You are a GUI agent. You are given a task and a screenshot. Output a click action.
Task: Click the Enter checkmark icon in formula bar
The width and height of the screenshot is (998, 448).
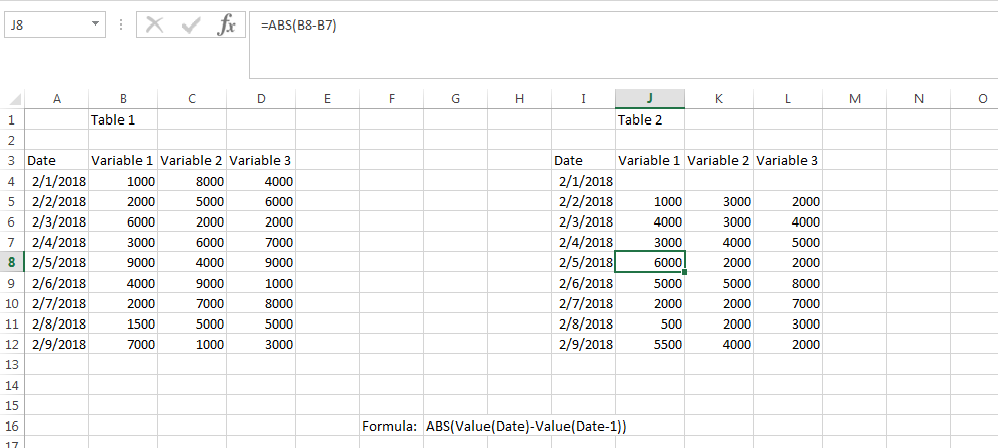(191, 25)
